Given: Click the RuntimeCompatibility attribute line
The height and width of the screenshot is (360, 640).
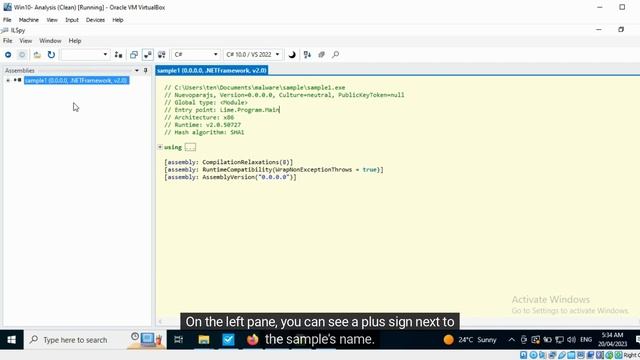Looking at the screenshot, I should point(274,169).
